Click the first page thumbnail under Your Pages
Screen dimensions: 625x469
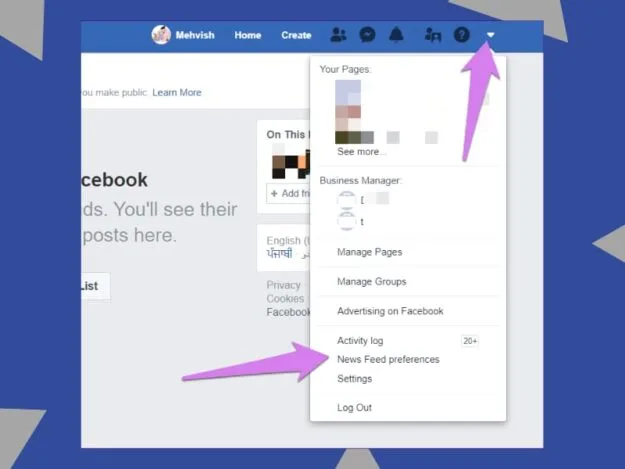point(348,92)
